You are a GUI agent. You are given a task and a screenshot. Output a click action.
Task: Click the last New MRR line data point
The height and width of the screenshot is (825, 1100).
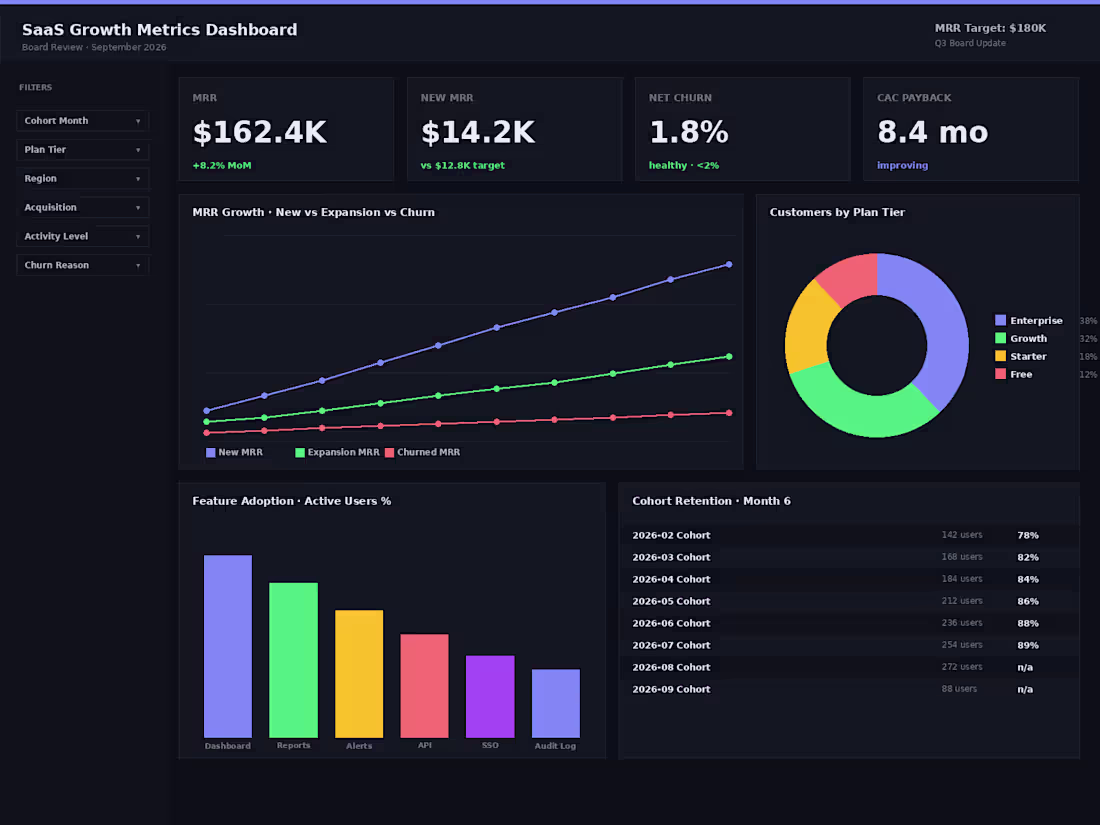coord(729,264)
